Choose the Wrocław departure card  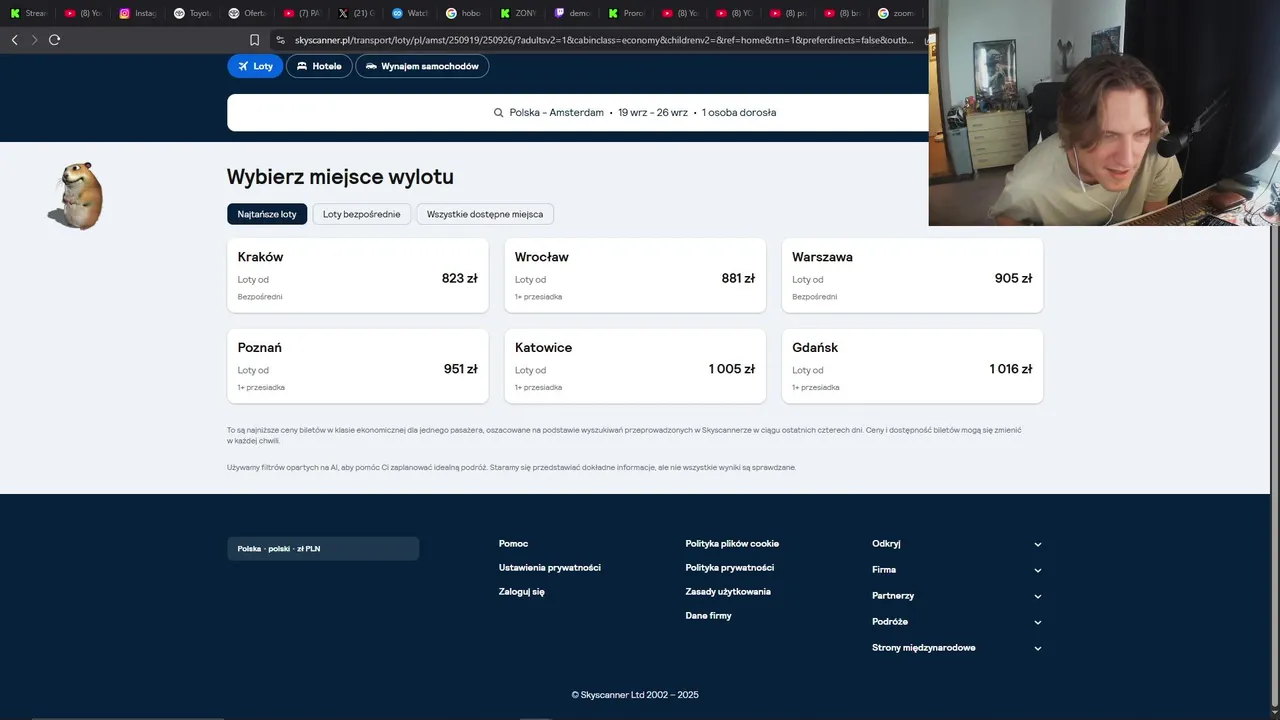coord(635,275)
